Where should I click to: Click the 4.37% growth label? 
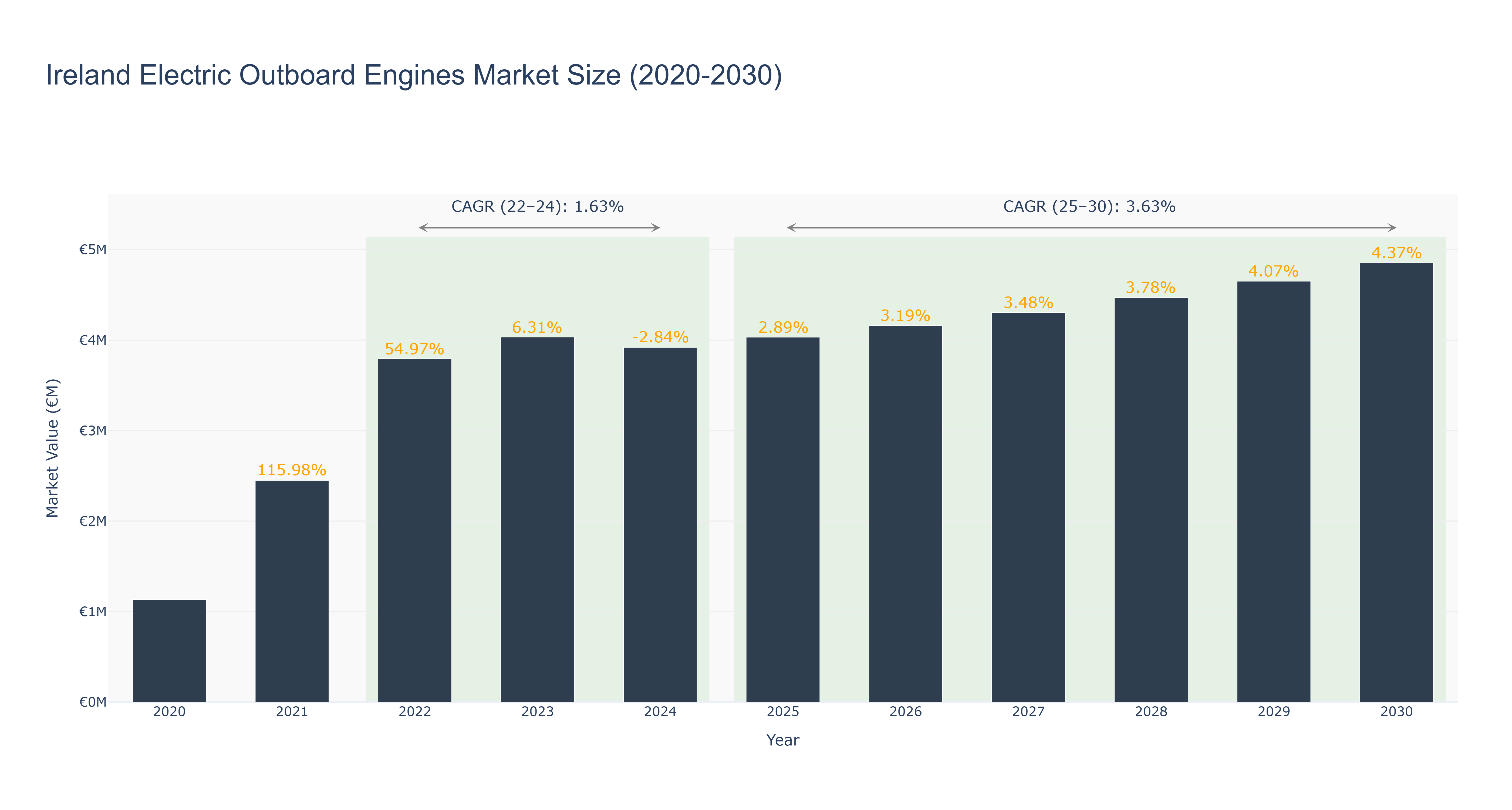[x=1396, y=253]
